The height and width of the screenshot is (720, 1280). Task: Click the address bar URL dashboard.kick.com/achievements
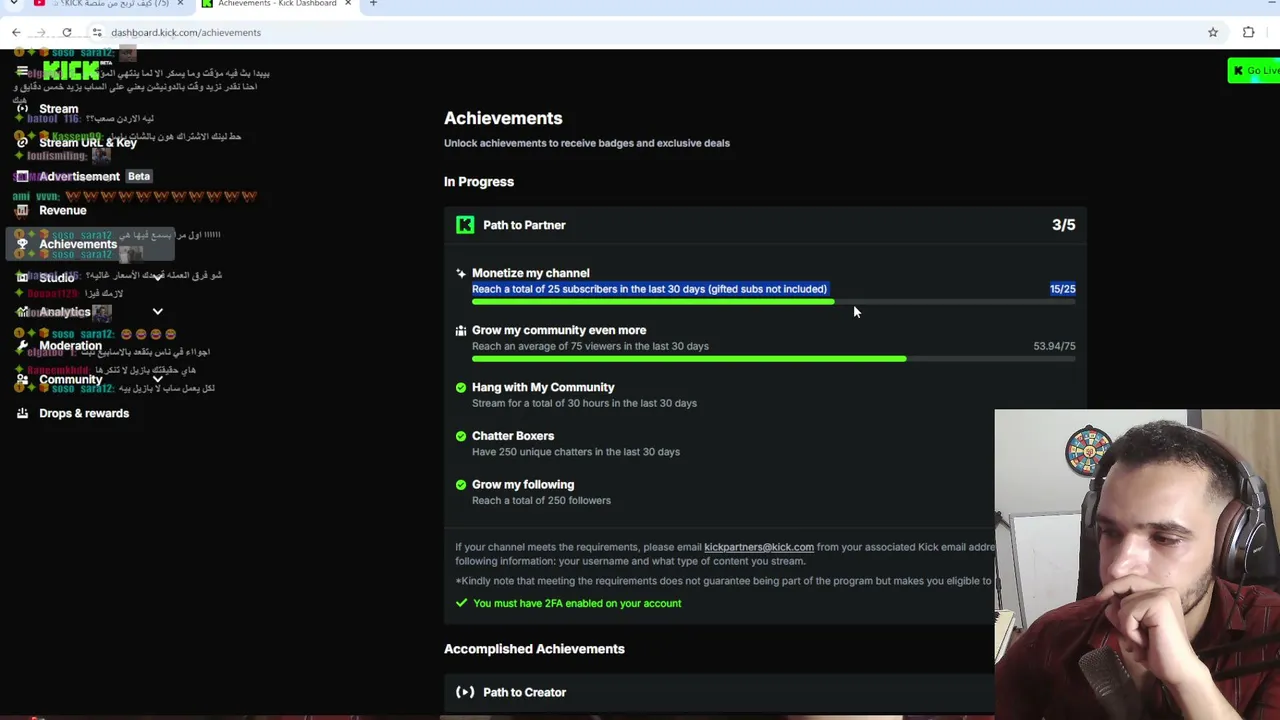pyautogui.click(x=186, y=32)
